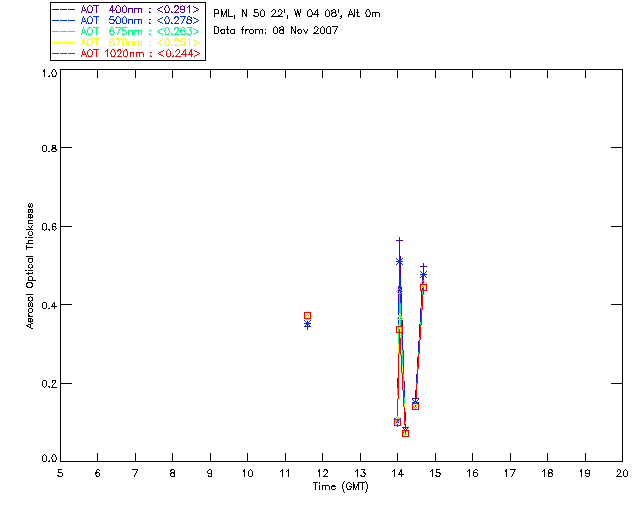This screenshot has height=512, width=640.
Task: Click the AOT 400nm legend entry
Action: tap(126, 9)
